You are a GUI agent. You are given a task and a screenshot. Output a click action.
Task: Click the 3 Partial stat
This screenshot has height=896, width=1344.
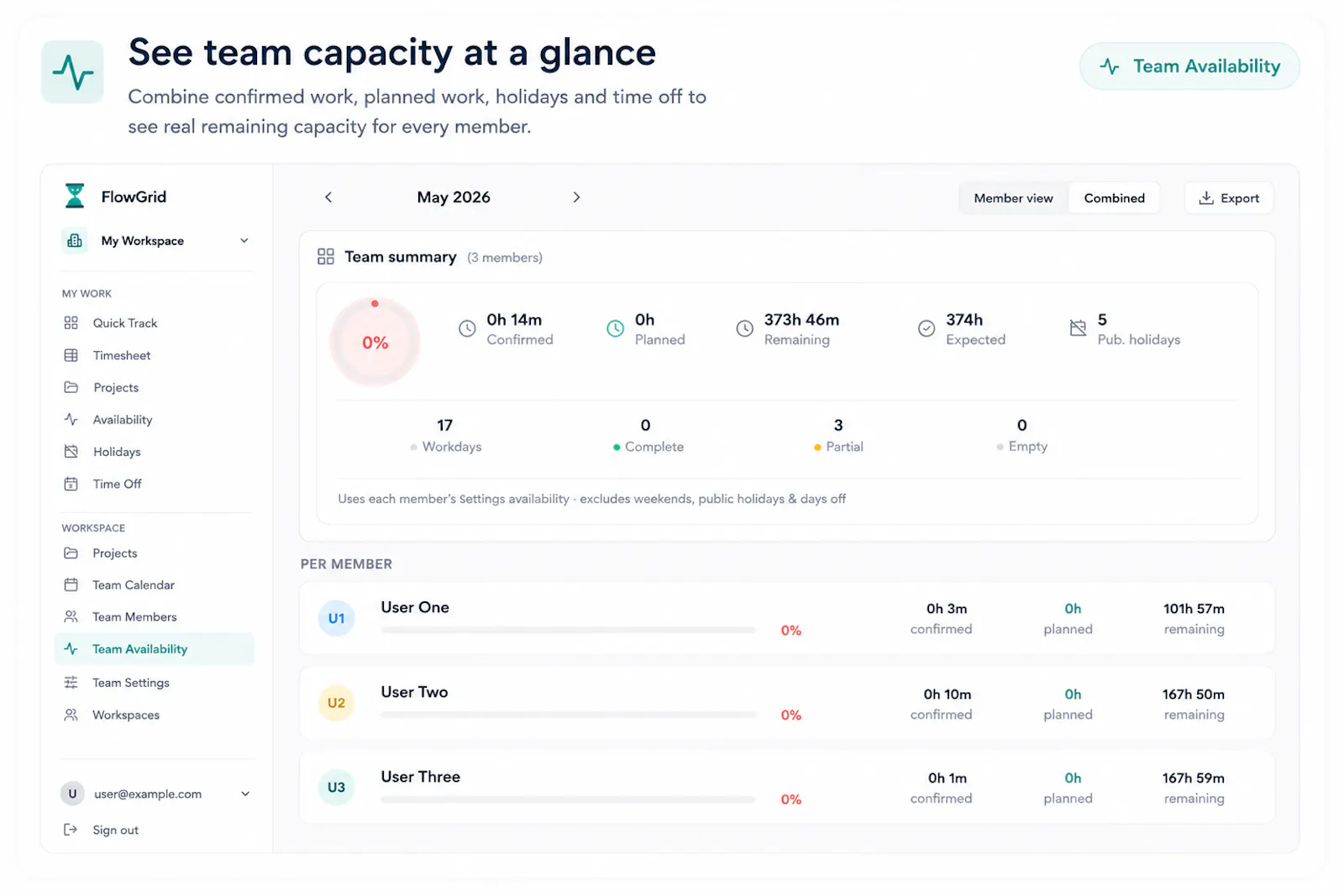[838, 435]
